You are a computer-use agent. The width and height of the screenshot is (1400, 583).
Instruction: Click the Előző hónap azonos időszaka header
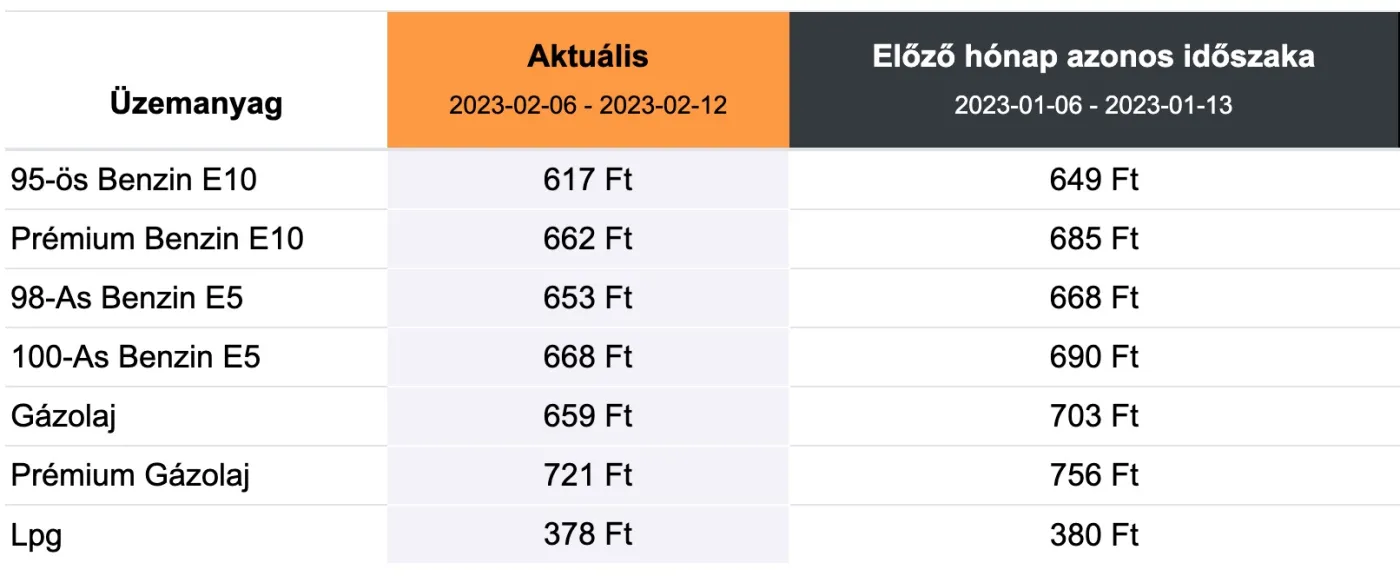point(1093,57)
